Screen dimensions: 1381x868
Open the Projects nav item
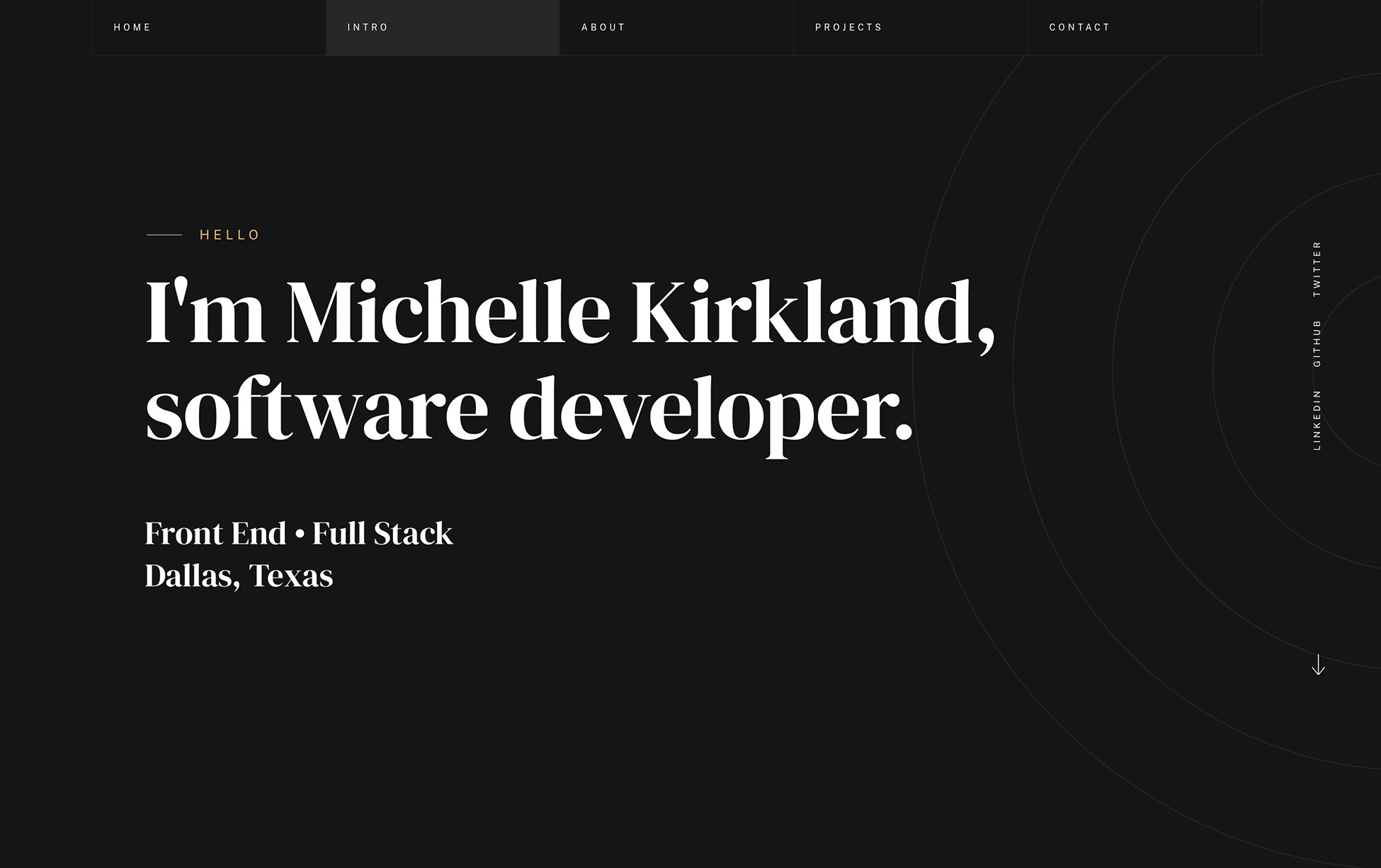coord(910,28)
